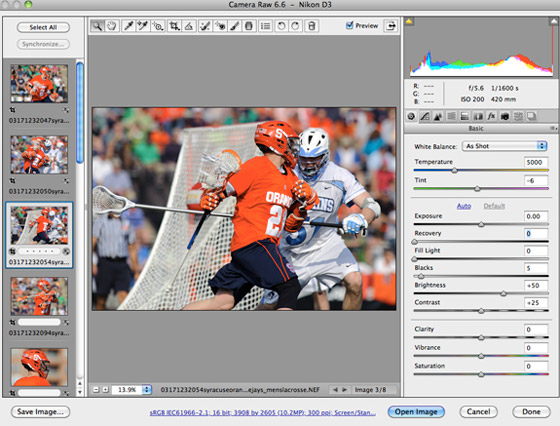Select the Red Eye Removal tool
Screen dimensions: 560x426
220,26
